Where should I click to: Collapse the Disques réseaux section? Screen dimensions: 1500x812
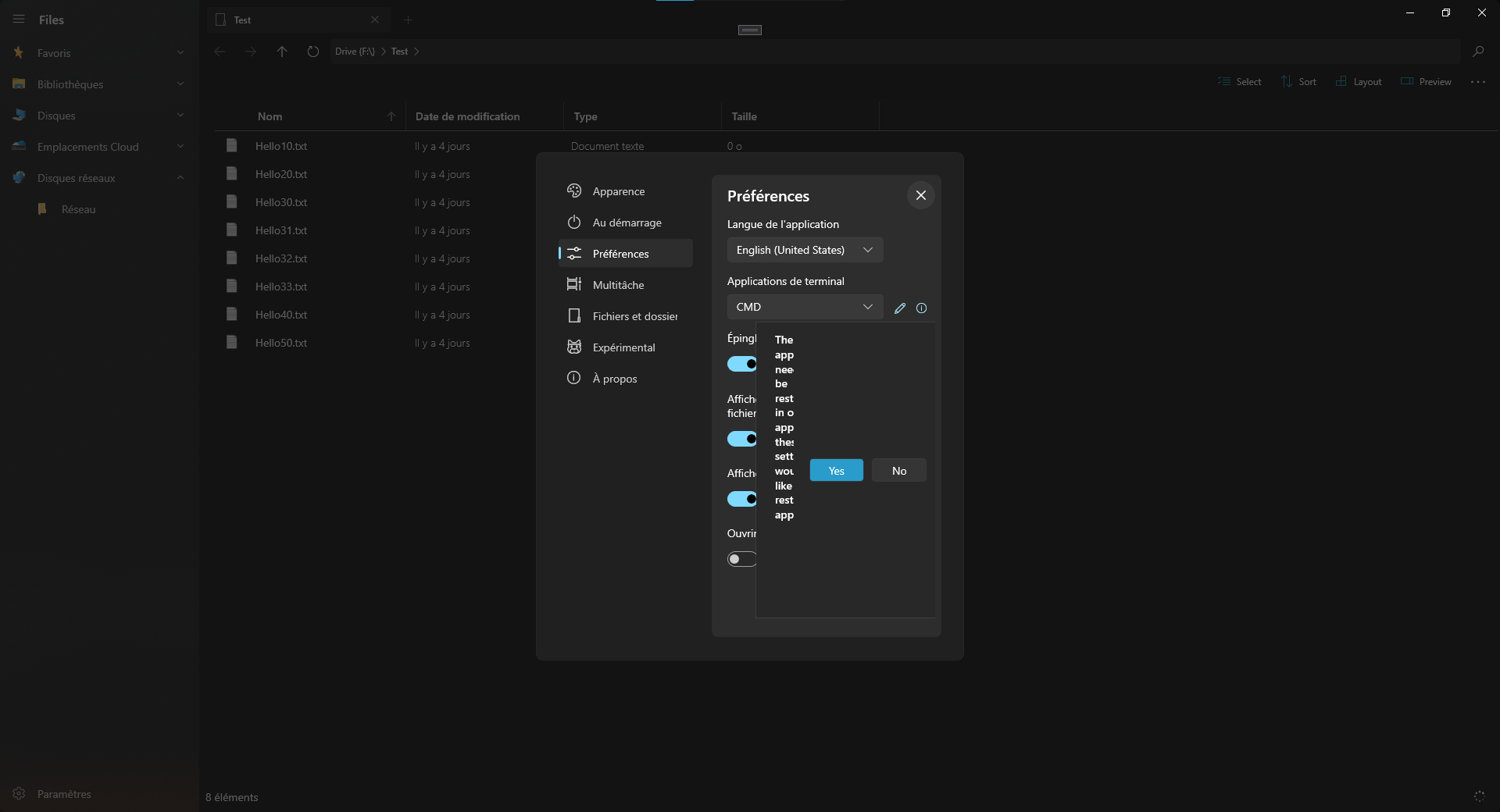[180, 178]
